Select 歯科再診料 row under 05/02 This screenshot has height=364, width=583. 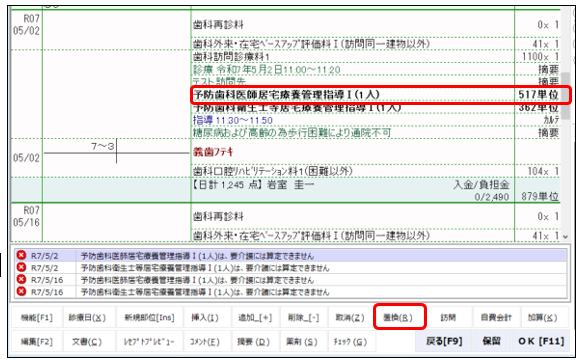pyautogui.click(x=376, y=25)
